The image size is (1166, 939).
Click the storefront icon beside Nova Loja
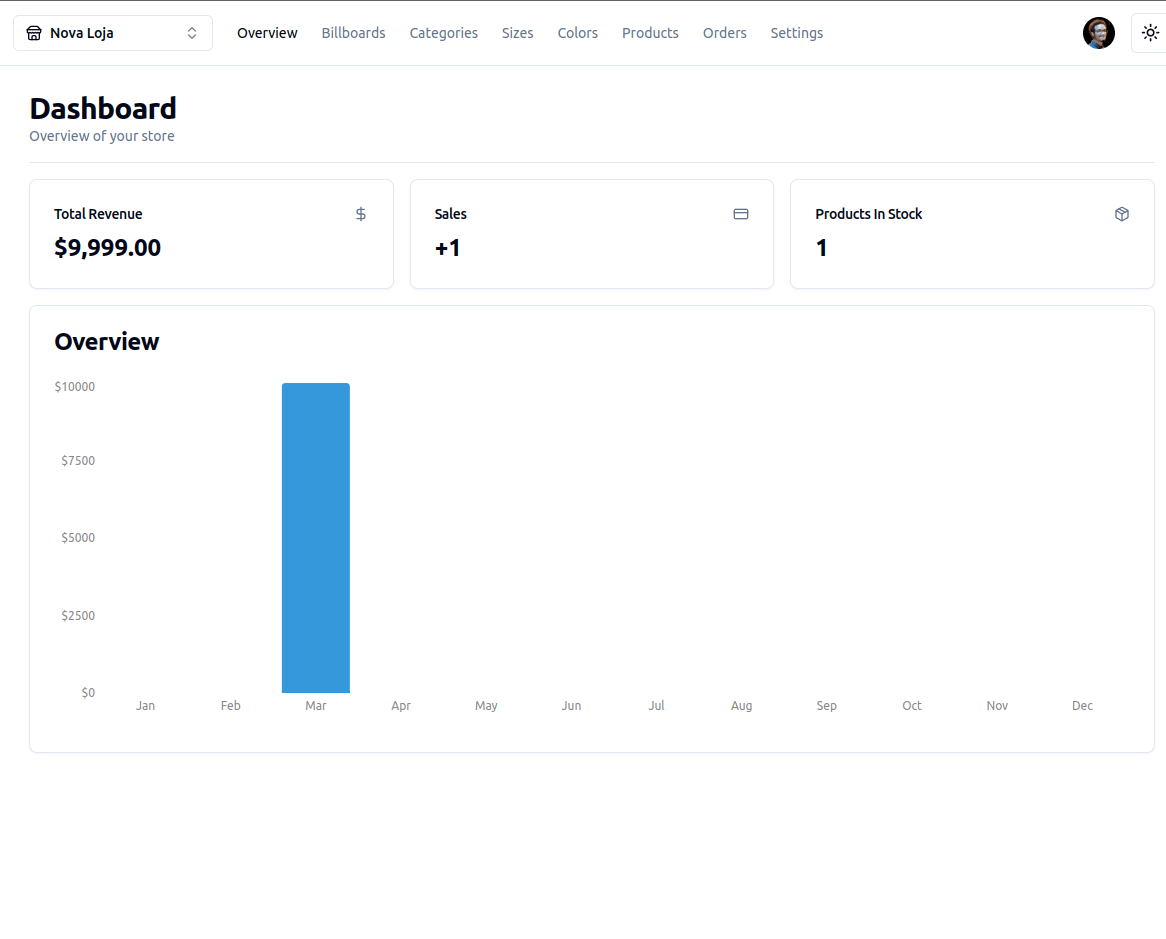(x=34, y=33)
